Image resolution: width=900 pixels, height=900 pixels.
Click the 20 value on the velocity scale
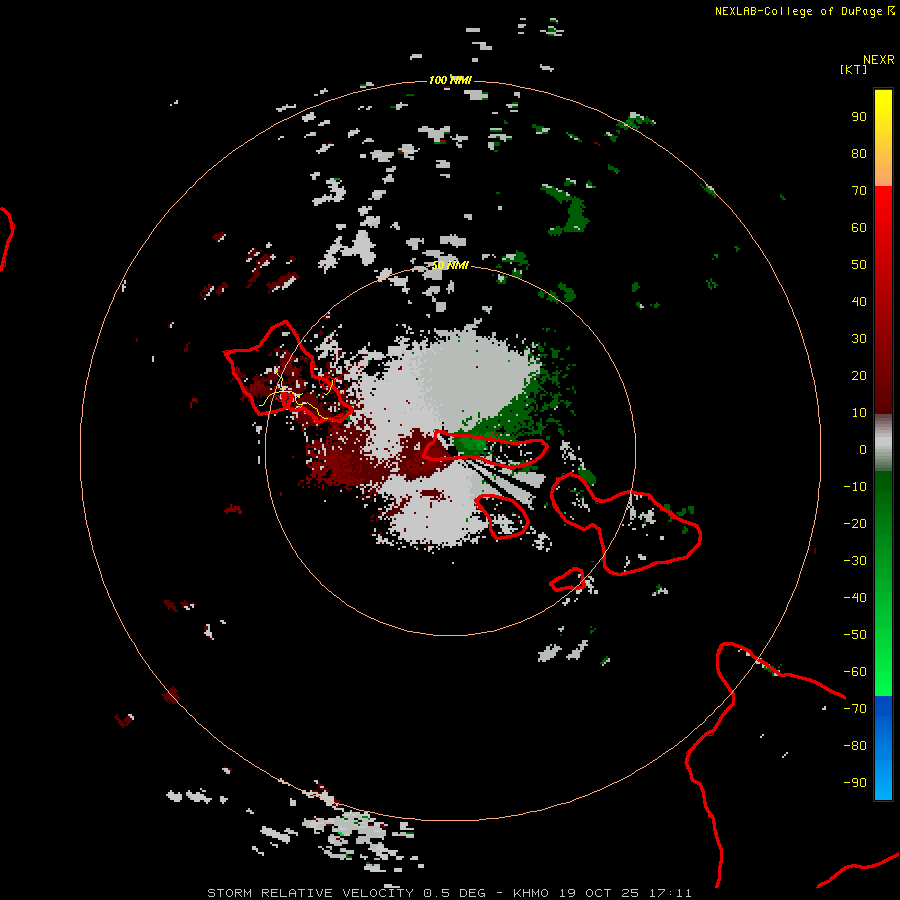[x=859, y=376]
